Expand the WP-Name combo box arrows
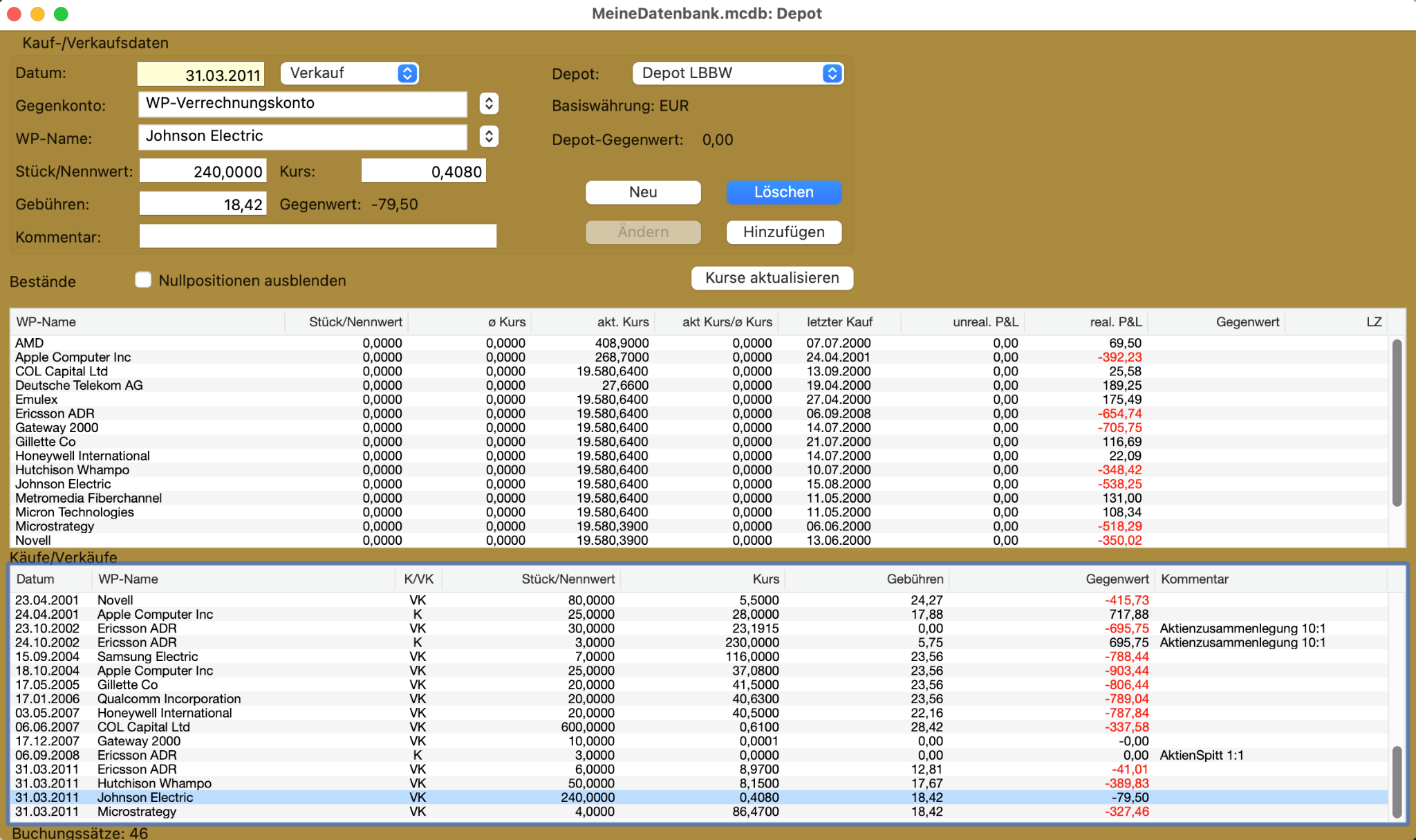Screen dimensions: 1416x840 (x=489, y=136)
